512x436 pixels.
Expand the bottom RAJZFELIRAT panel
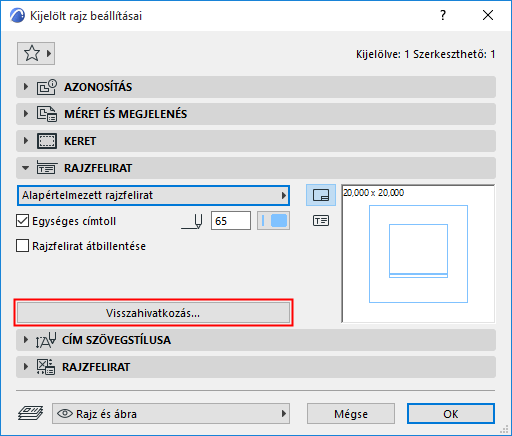[256, 367]
